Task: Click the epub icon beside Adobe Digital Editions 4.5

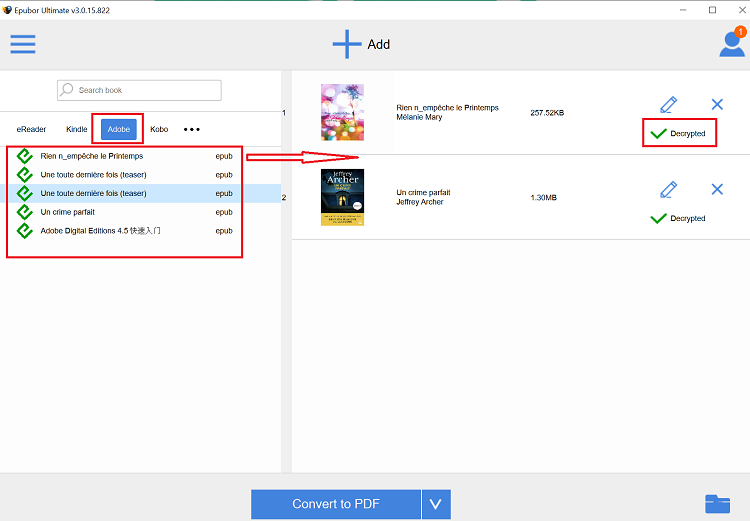Action: [24, 231]
